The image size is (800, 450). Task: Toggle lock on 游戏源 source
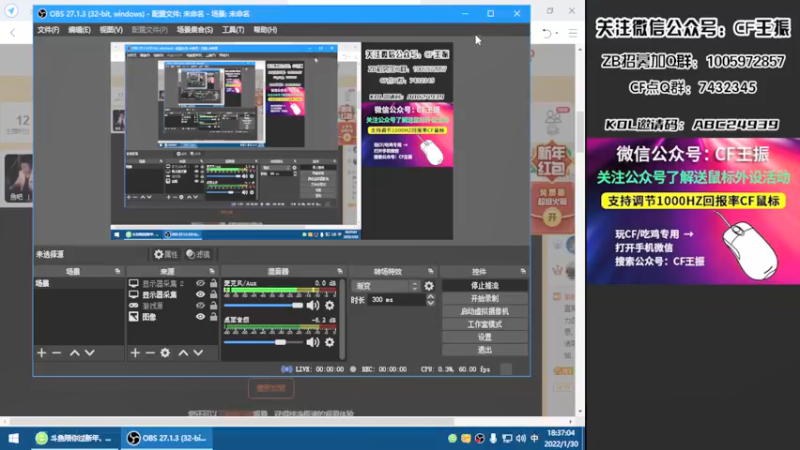(213, 306)
